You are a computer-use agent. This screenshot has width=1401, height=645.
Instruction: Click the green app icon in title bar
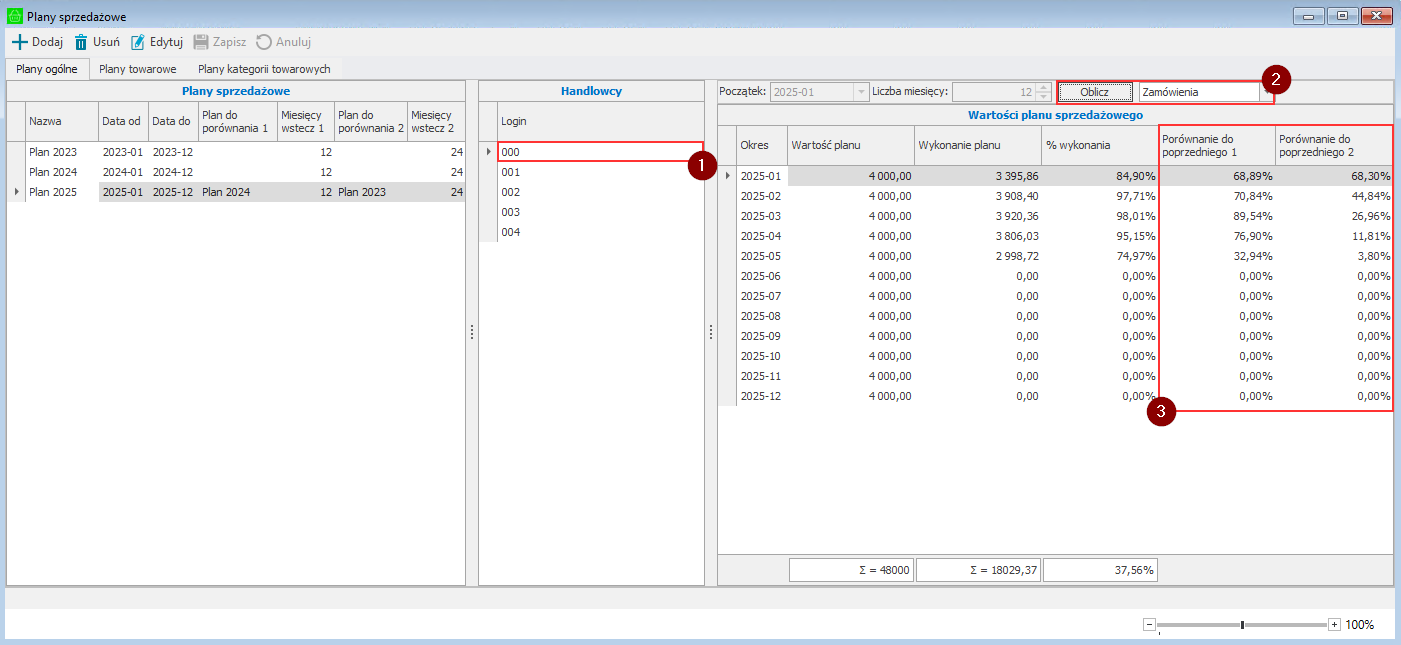15,17
